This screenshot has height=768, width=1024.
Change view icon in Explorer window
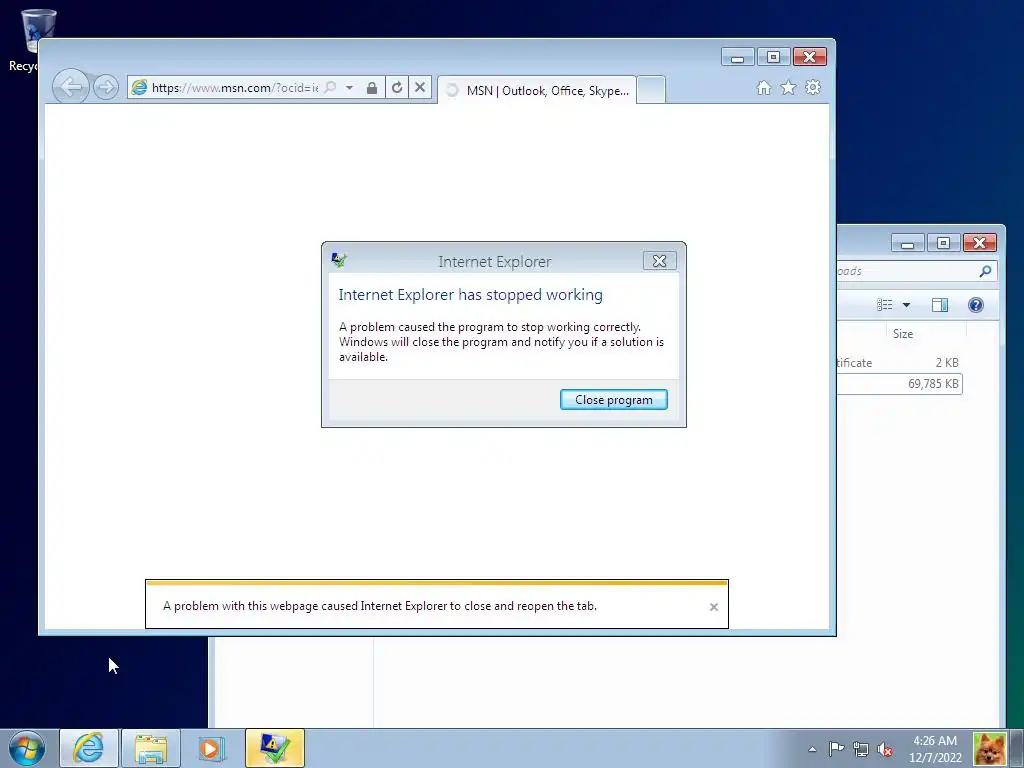[x=884, y=305]
